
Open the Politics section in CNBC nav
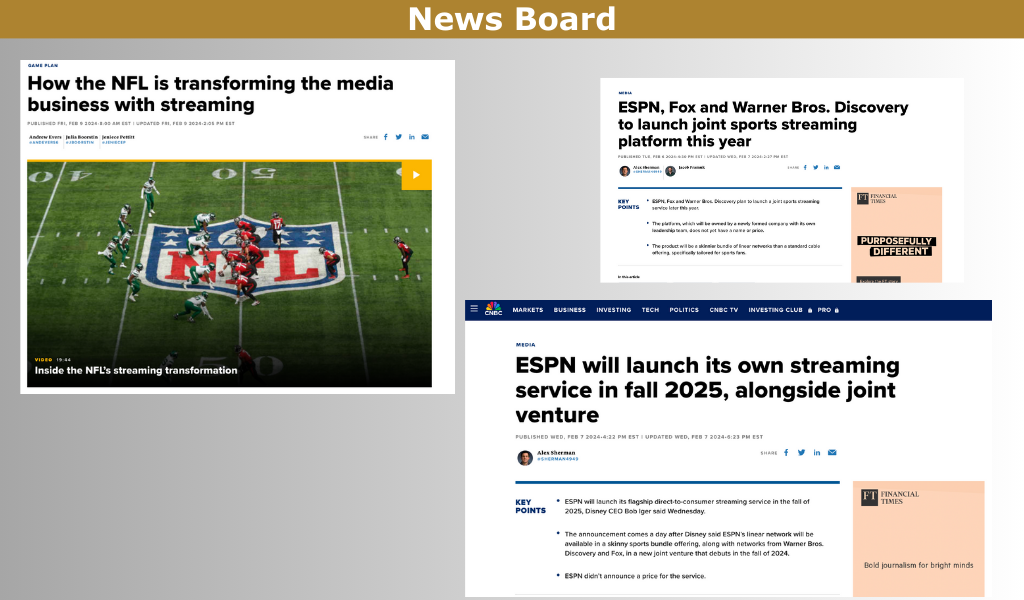pos(684,310)
